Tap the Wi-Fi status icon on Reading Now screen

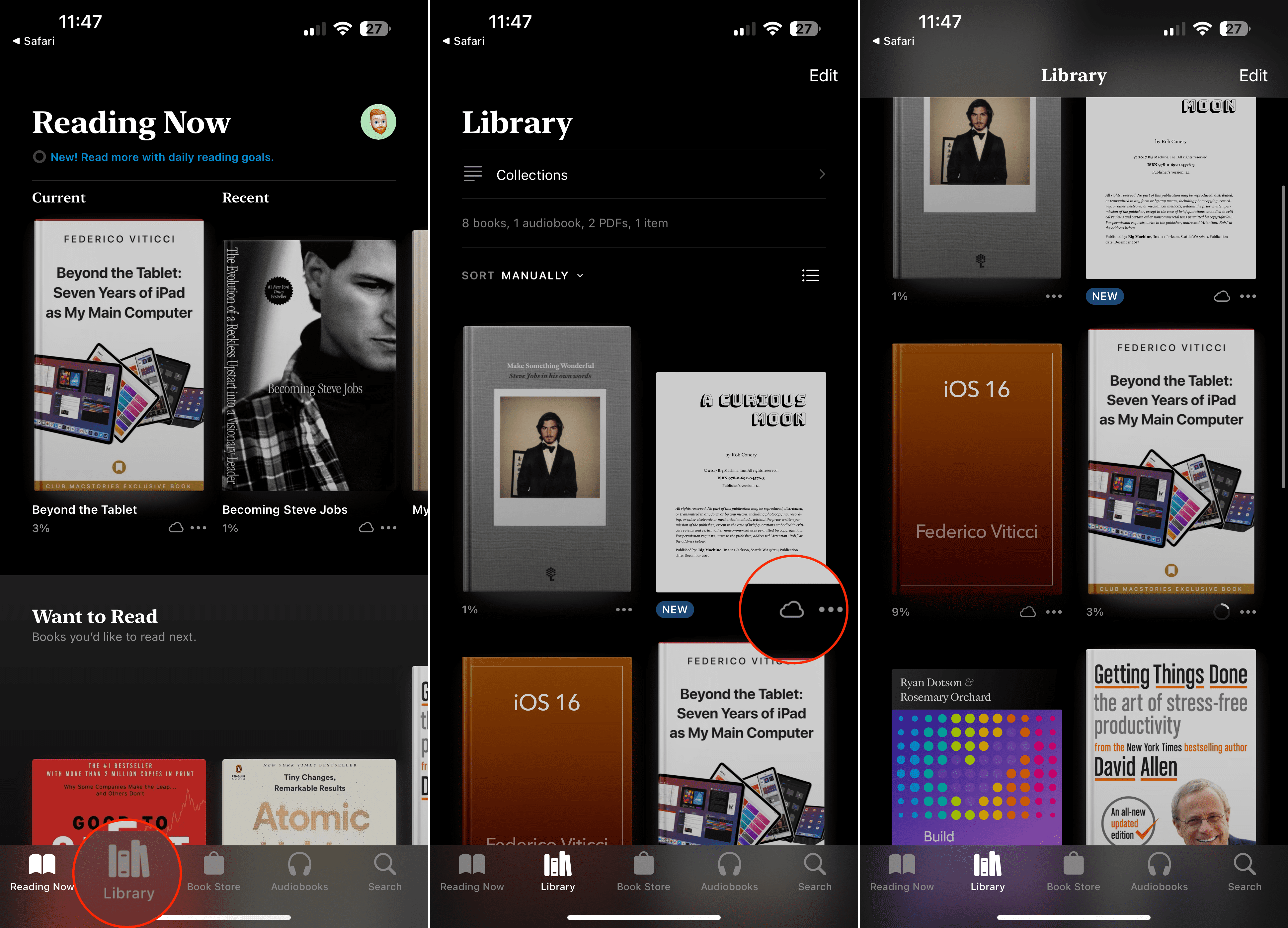click(x=343, y=29)
